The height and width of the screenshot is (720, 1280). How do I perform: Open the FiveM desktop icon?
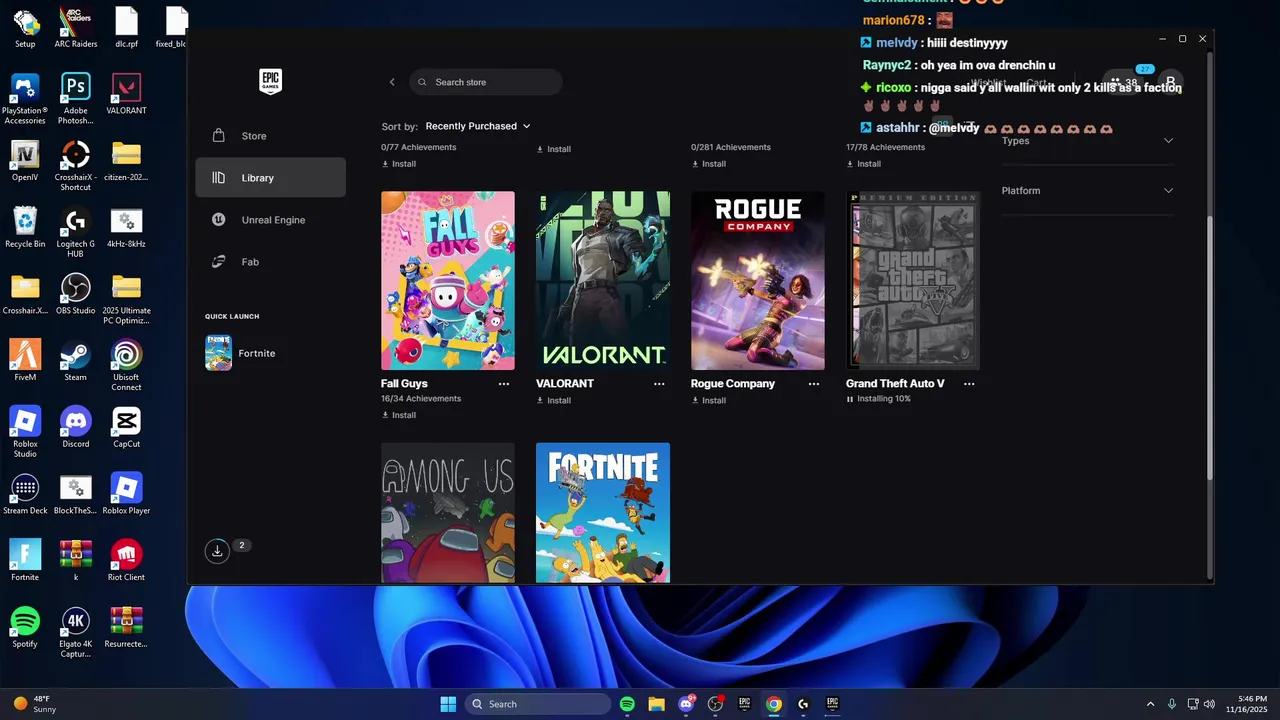(25, 360)
